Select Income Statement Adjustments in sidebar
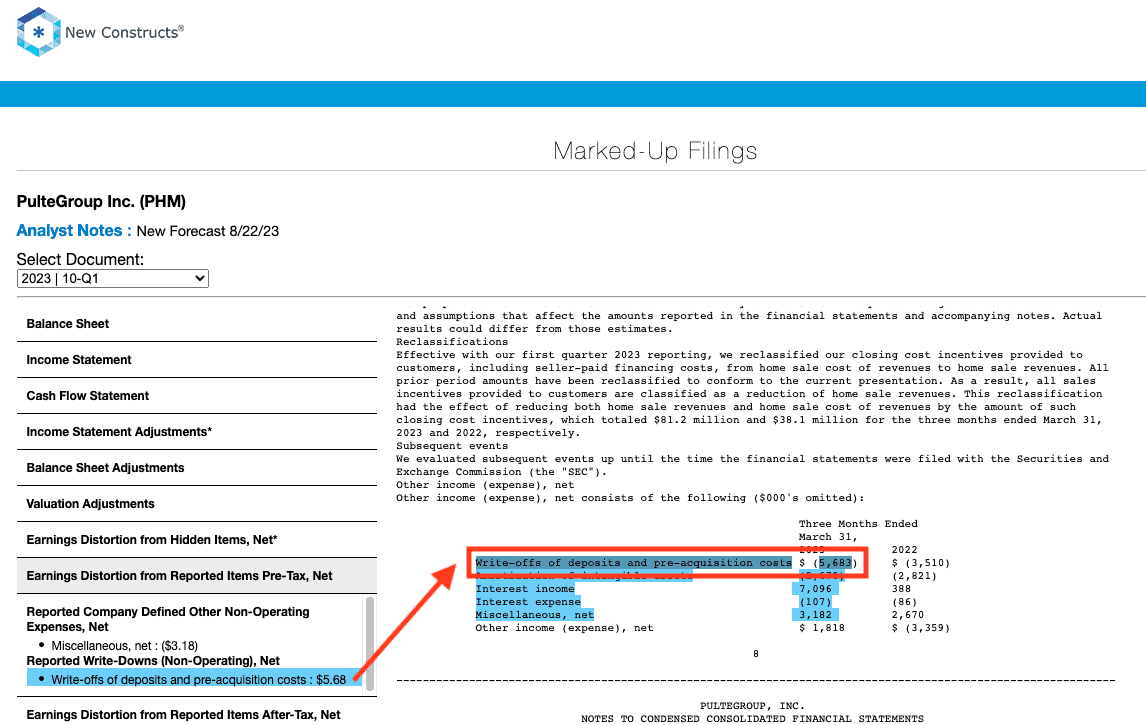Screen dimensions: 1146x725 coord(197,432)
